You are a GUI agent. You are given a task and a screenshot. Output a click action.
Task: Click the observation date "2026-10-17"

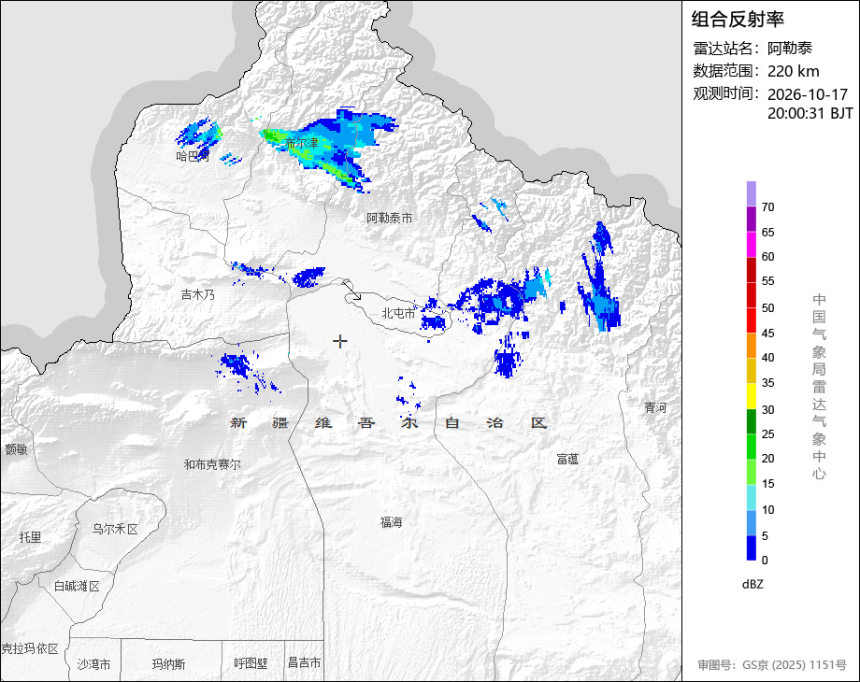(x=807, y=94)
